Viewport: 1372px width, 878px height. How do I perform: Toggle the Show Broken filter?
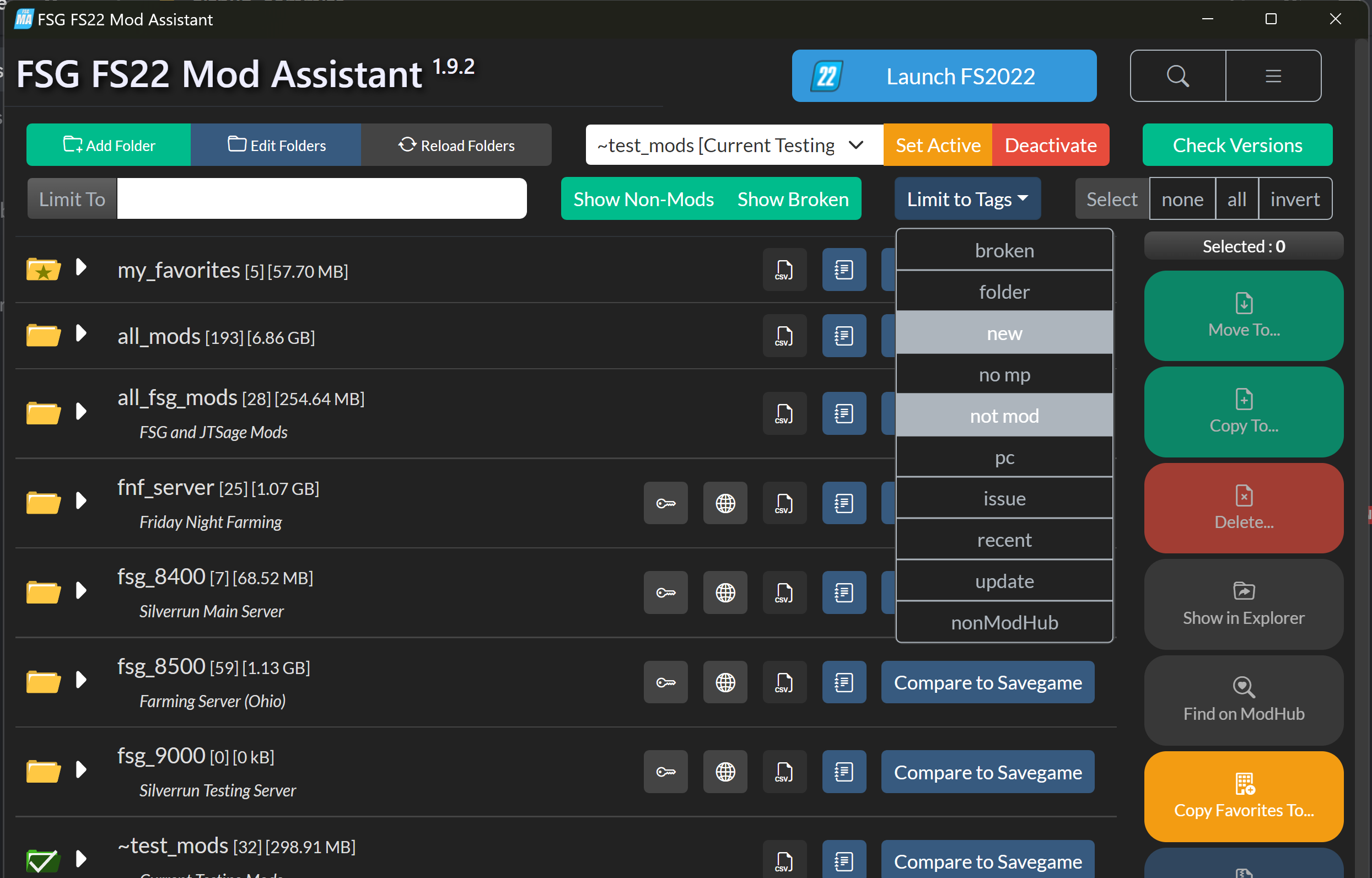coord(793,199)
